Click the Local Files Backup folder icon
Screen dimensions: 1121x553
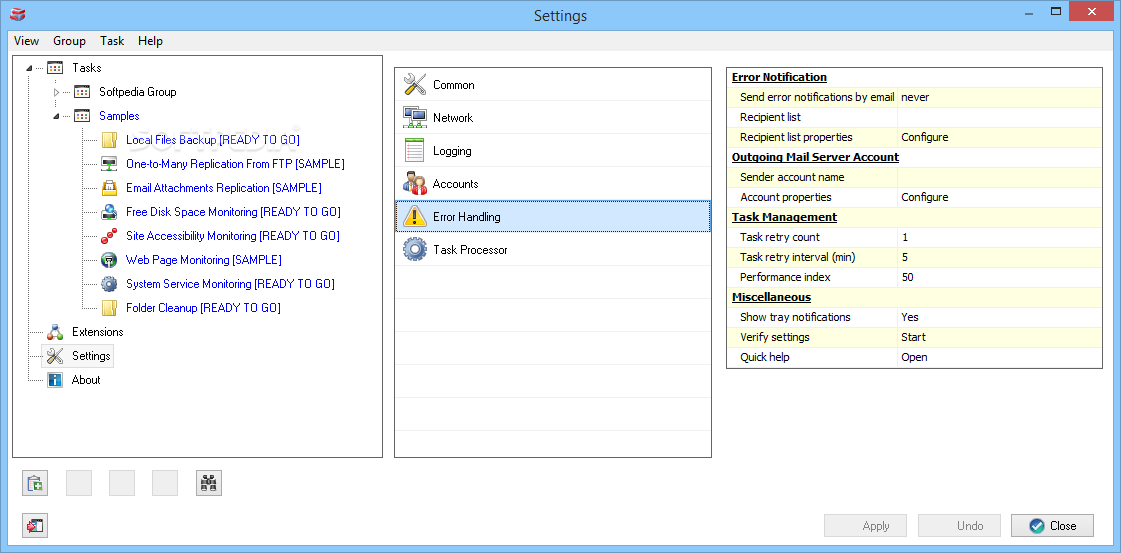[x=109, y=140]
